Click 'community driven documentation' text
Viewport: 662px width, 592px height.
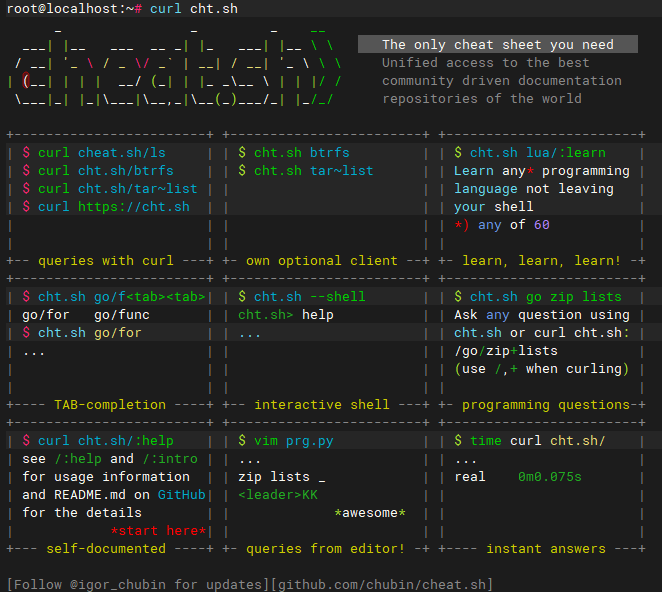point(502,81)
